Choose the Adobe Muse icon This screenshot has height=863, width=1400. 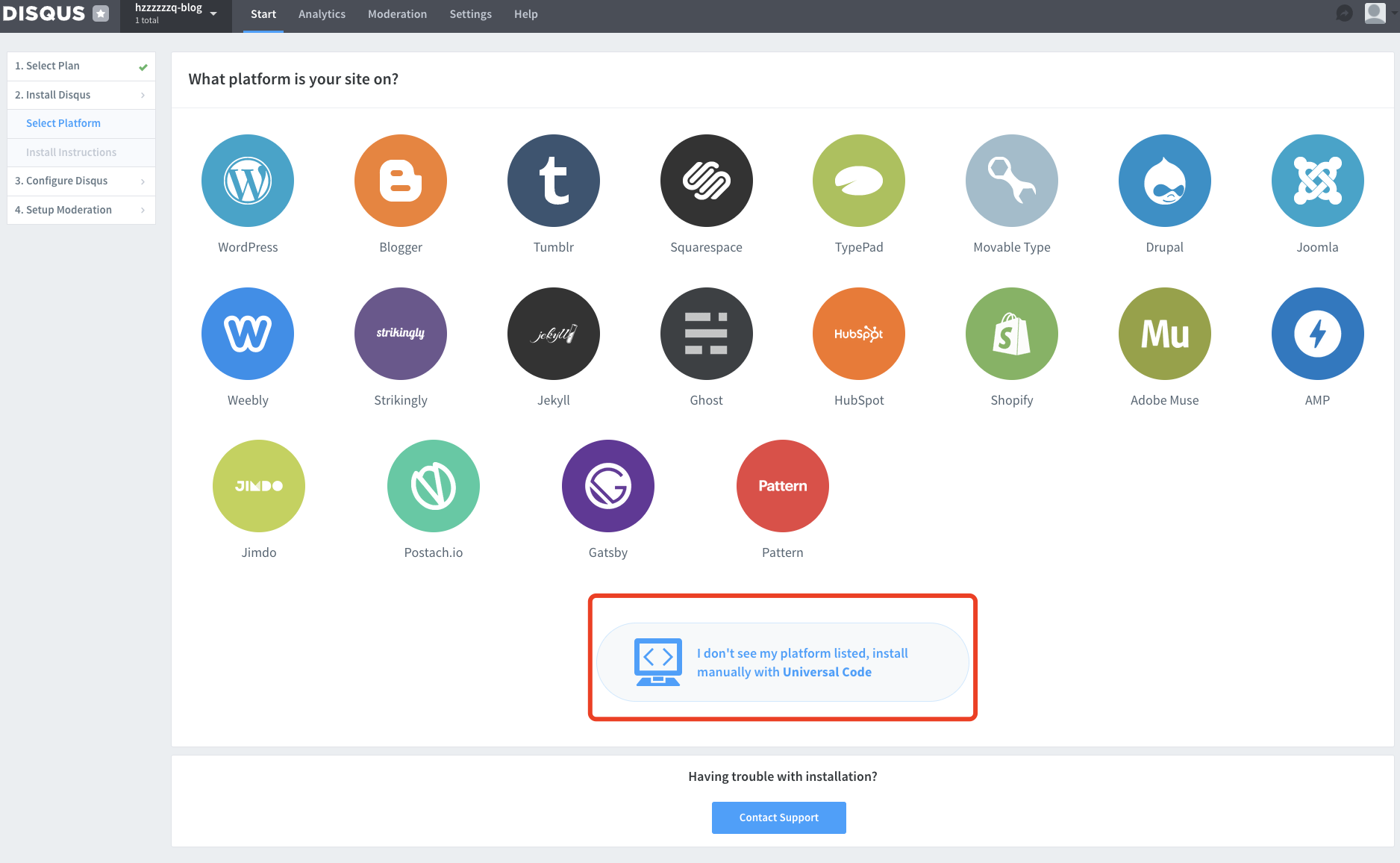pyautogui.click(x=1165, y=334)
